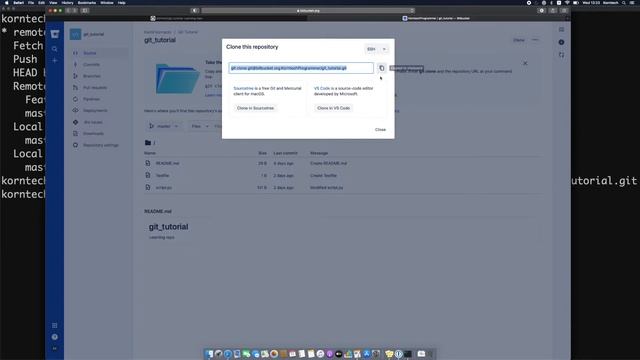The width and height of the screenshot is (640, 360).
Task: Open script.py in file list
Action: pyautogui.click(x=164, y=188)
